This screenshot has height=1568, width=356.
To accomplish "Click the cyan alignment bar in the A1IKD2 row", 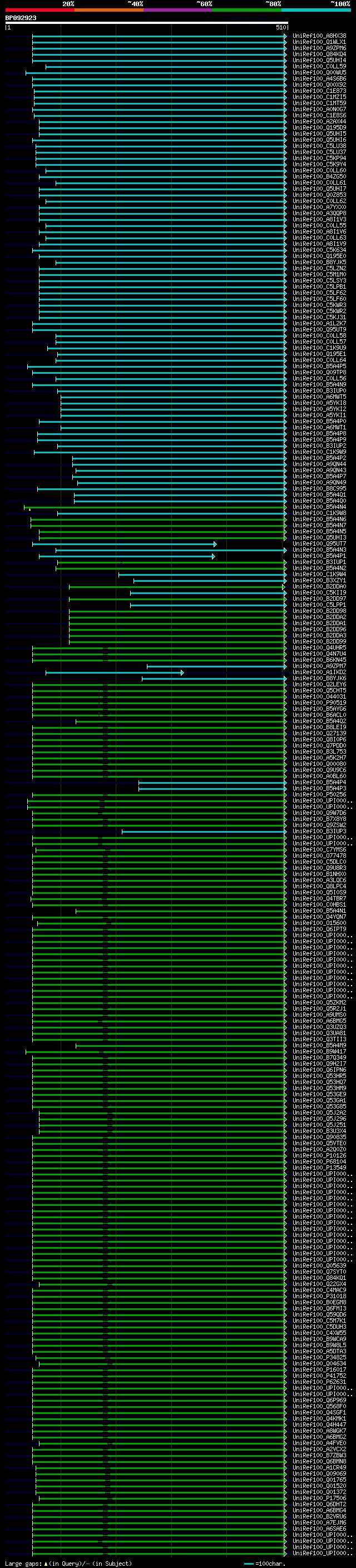I will click(115, 672).
